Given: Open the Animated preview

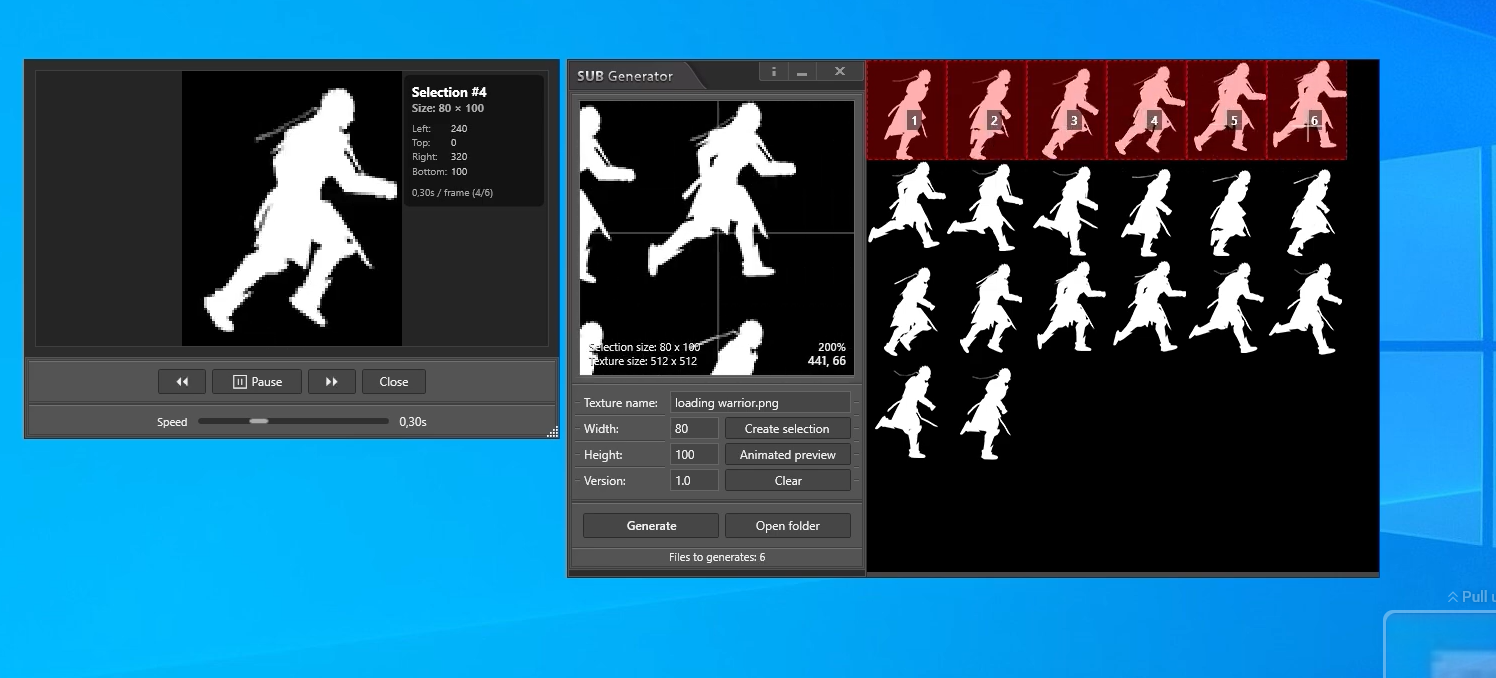Looking at the screenshot, I should pyautogui.click(x=787, y=455).
